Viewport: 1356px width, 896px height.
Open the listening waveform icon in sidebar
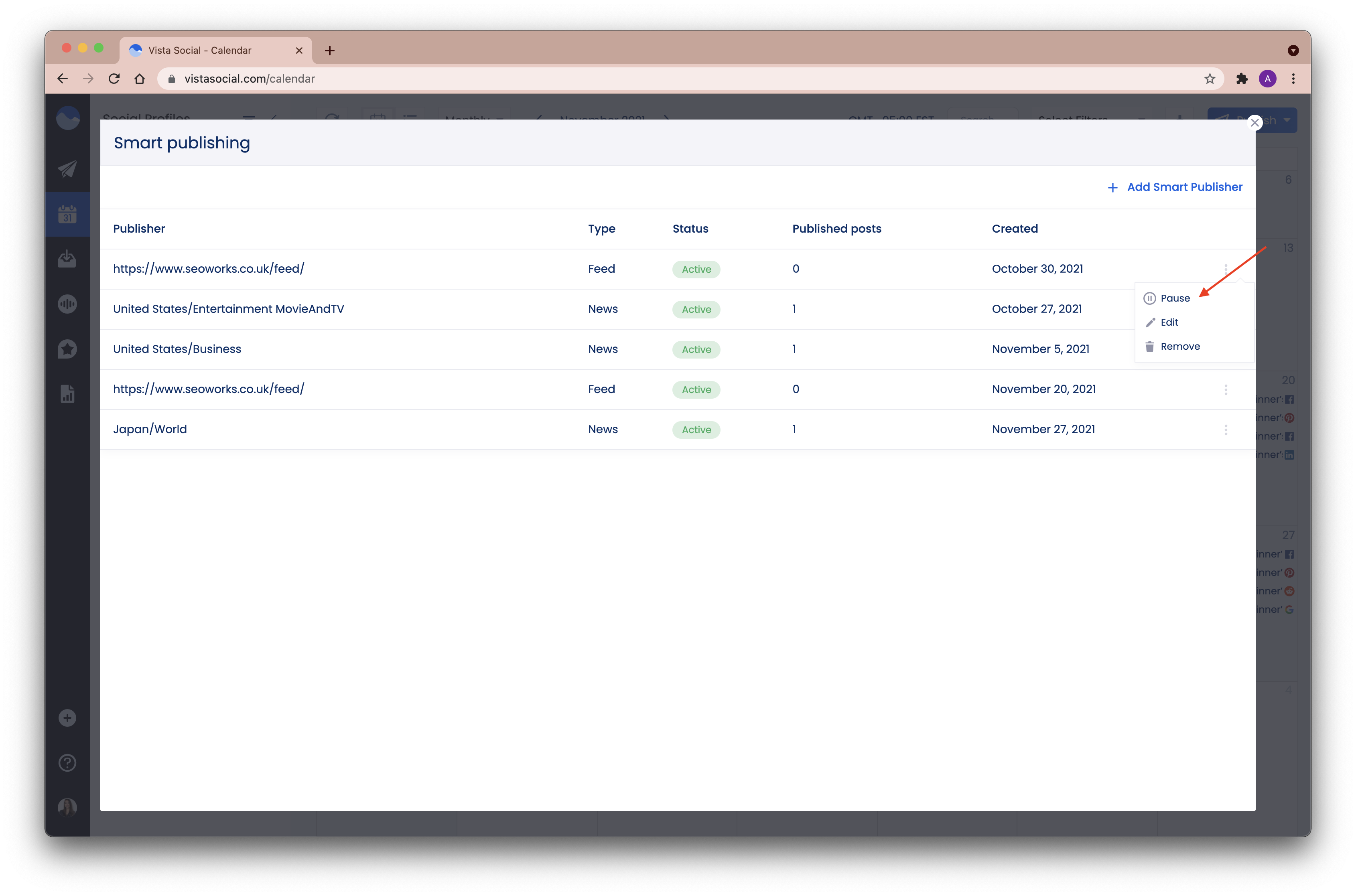[67, 304]
